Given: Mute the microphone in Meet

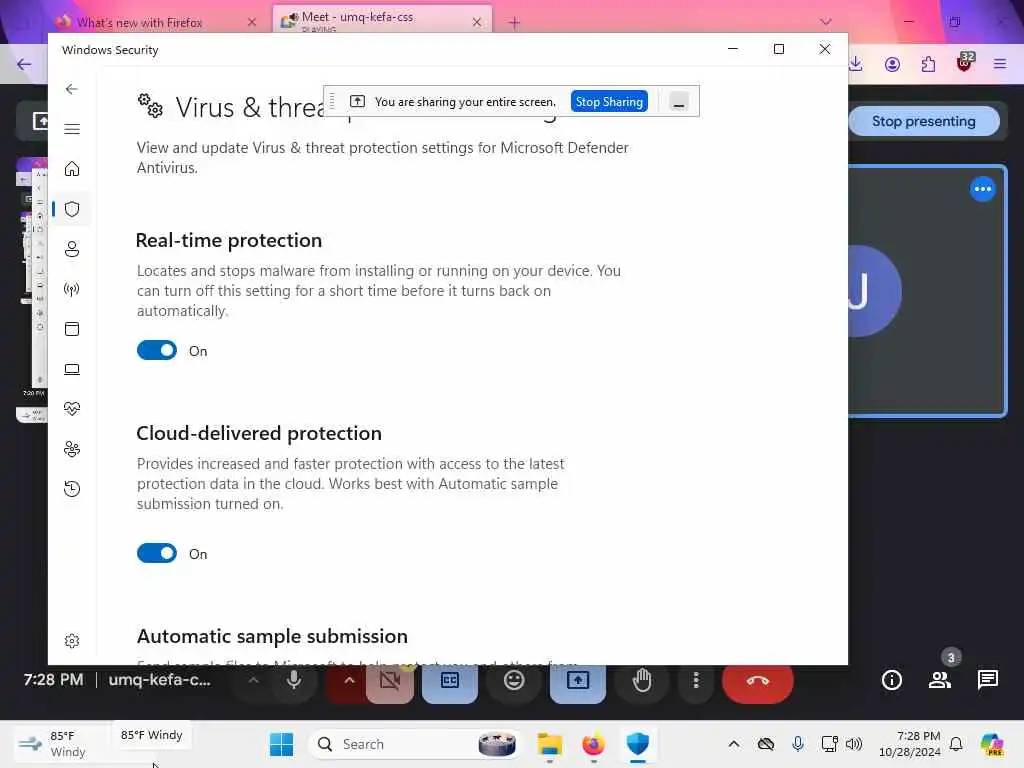Looking at the screenshot, I should point(294,680).
